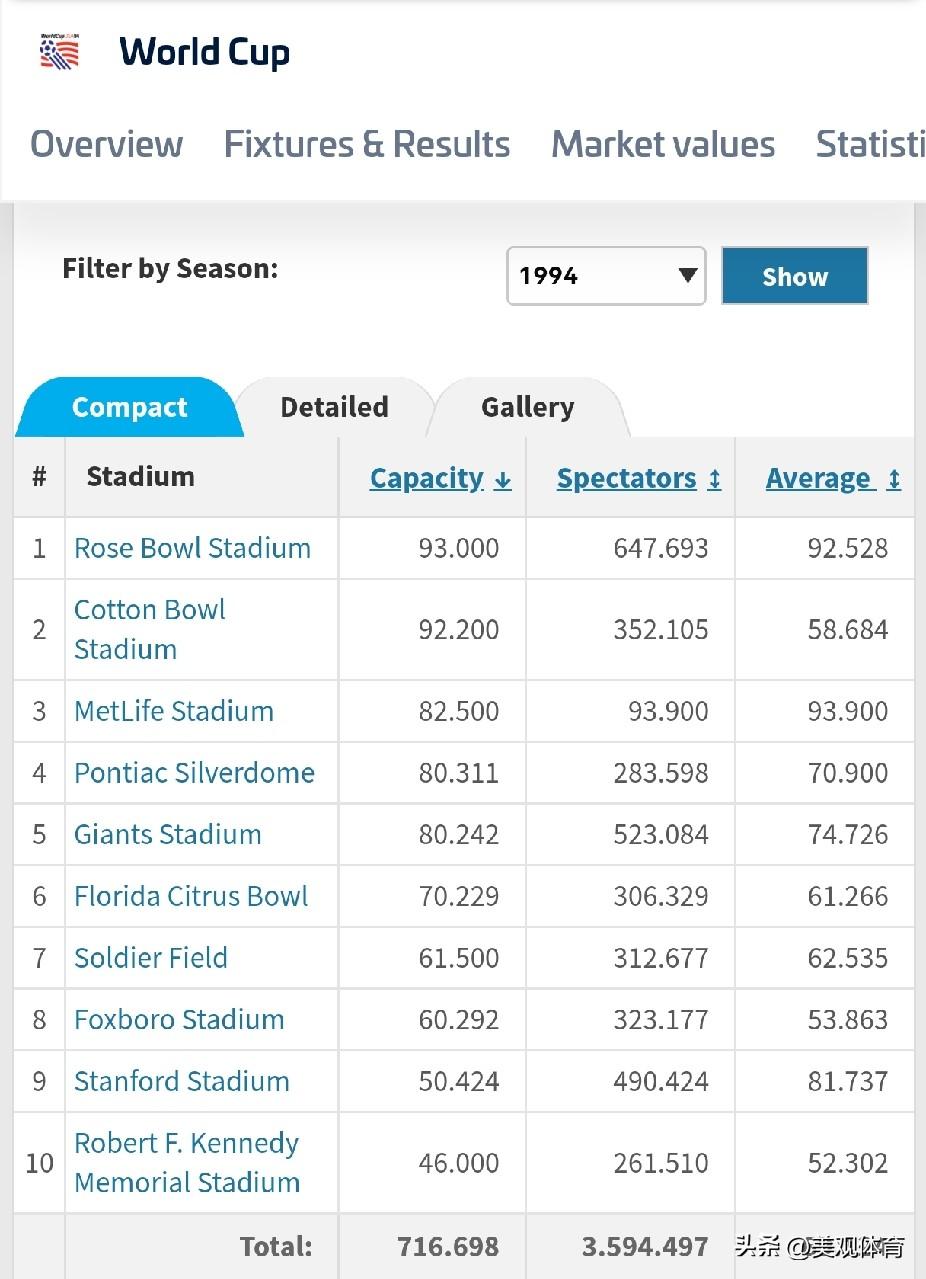Open the Overview menu item
Viewport: 926px width, 1279px height.
tap(107, 144)
